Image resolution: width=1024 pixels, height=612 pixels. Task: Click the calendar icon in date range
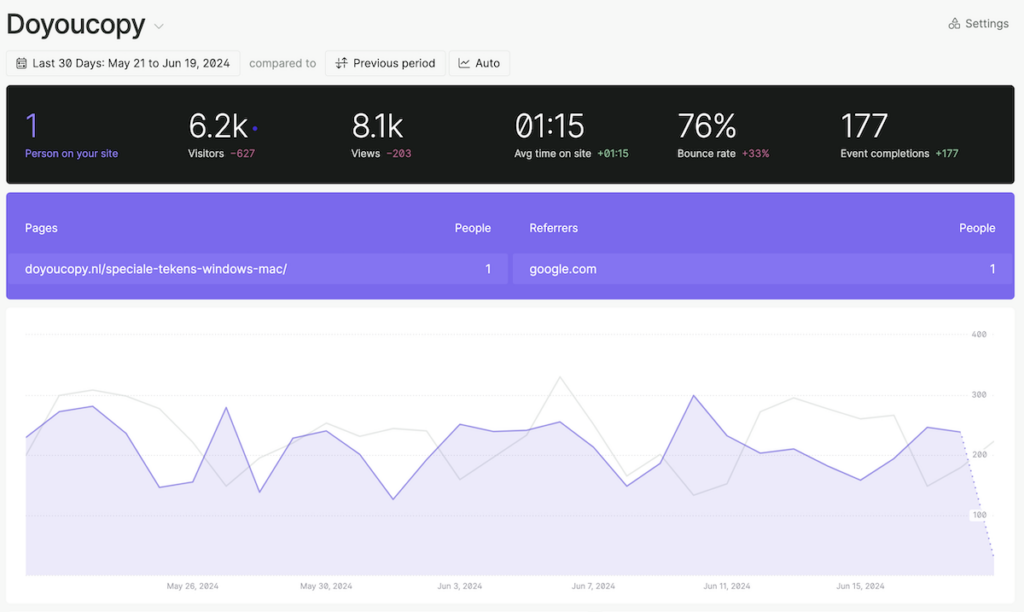click(21, 63)
